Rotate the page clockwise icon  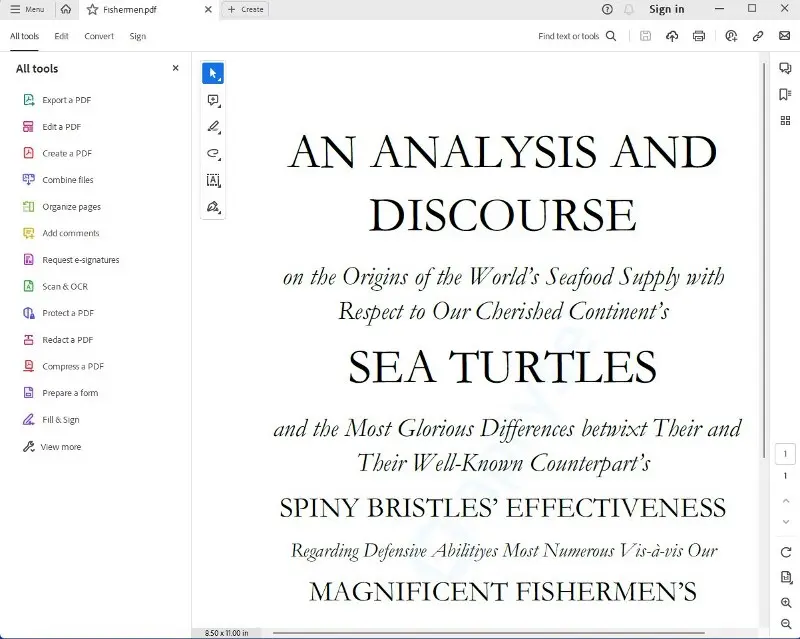point(786,552)
